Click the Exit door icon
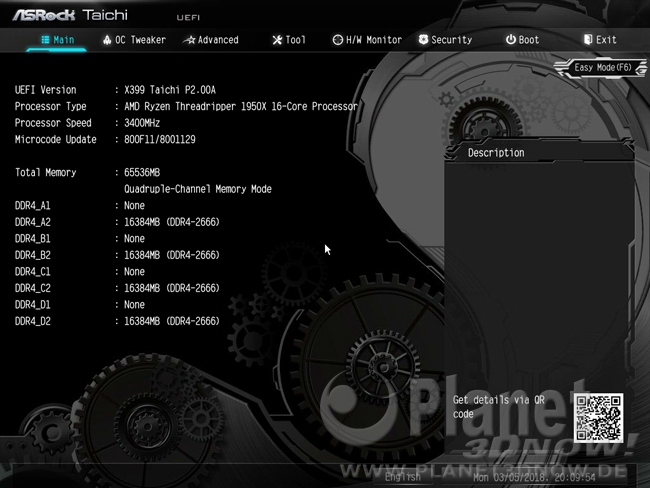 (x=588, y=39)
